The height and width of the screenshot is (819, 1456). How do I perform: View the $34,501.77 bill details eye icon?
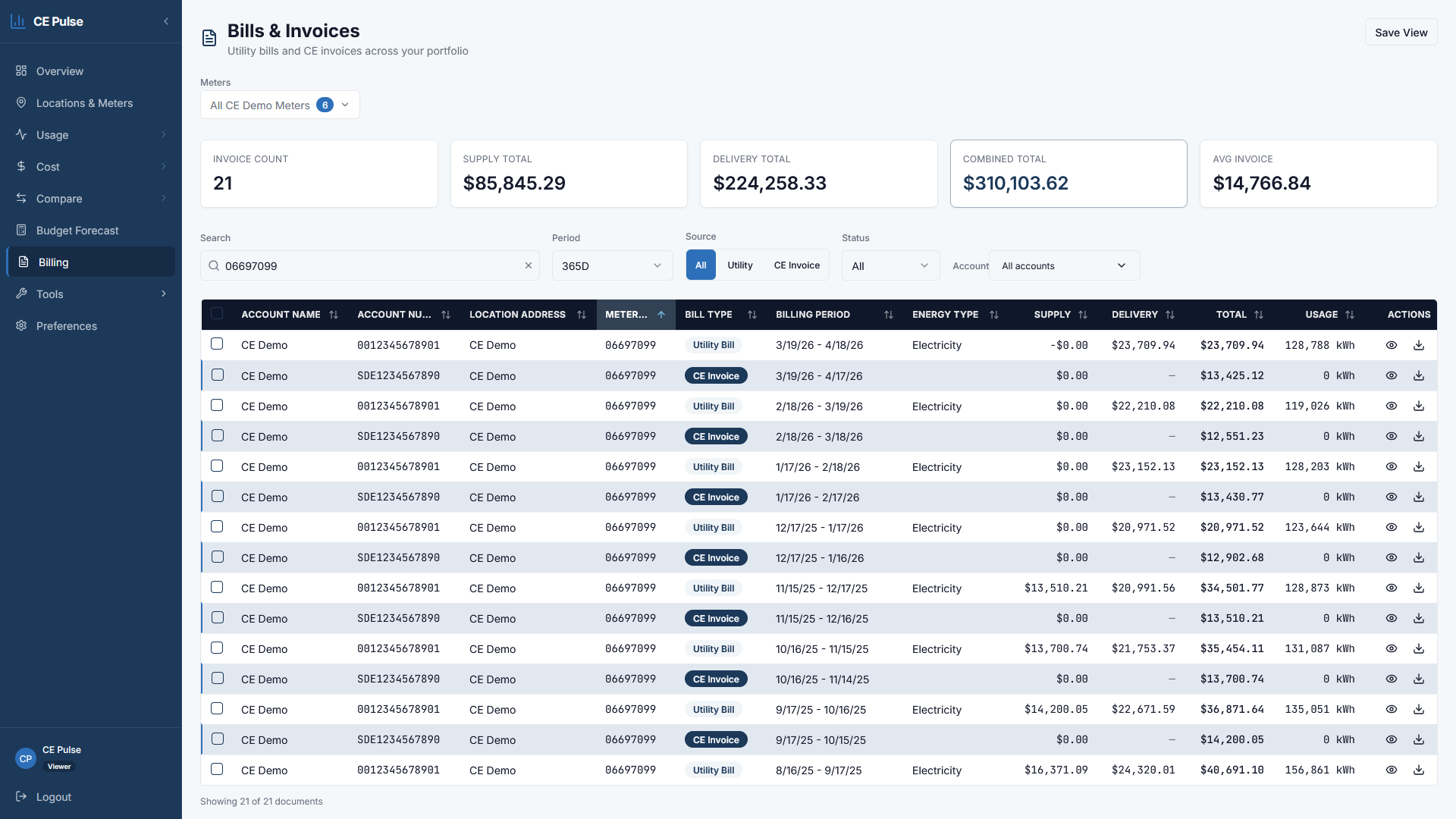click(x=1392, y=588)
